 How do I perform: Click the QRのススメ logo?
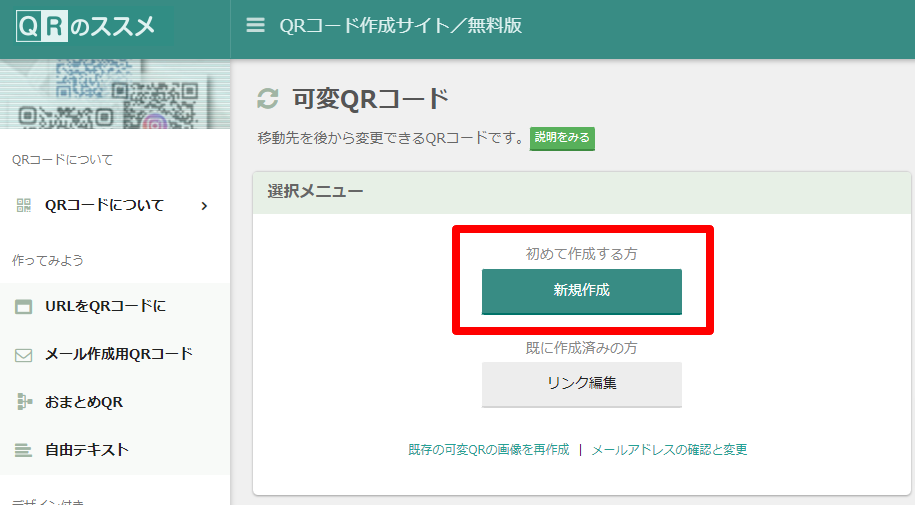tap(86, 26)
